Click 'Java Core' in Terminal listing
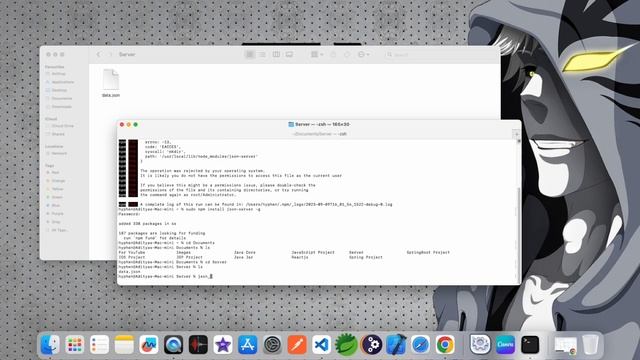 (x=244, y=252)
